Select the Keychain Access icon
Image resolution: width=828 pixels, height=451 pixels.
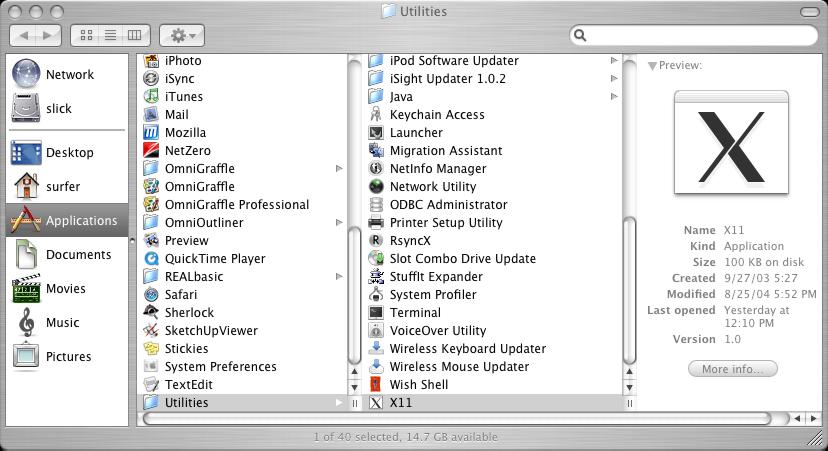[x=376, y=115]
